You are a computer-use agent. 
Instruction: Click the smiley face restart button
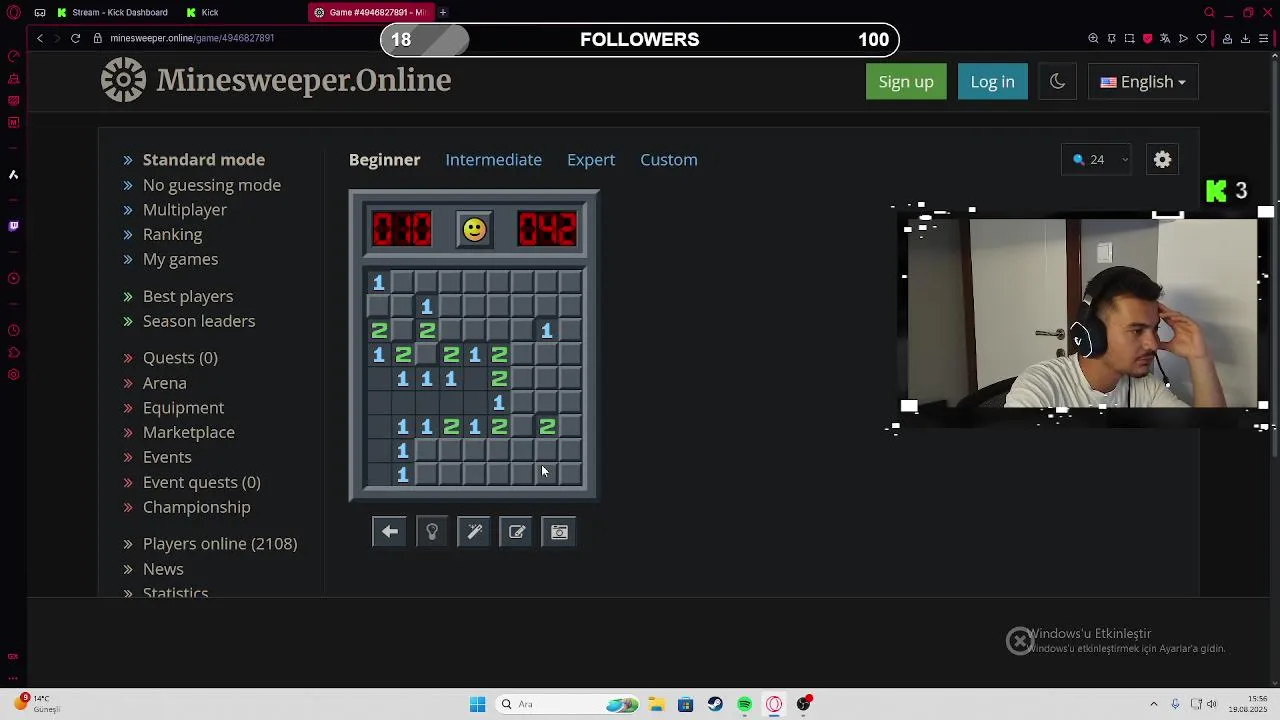click(474, 230)
